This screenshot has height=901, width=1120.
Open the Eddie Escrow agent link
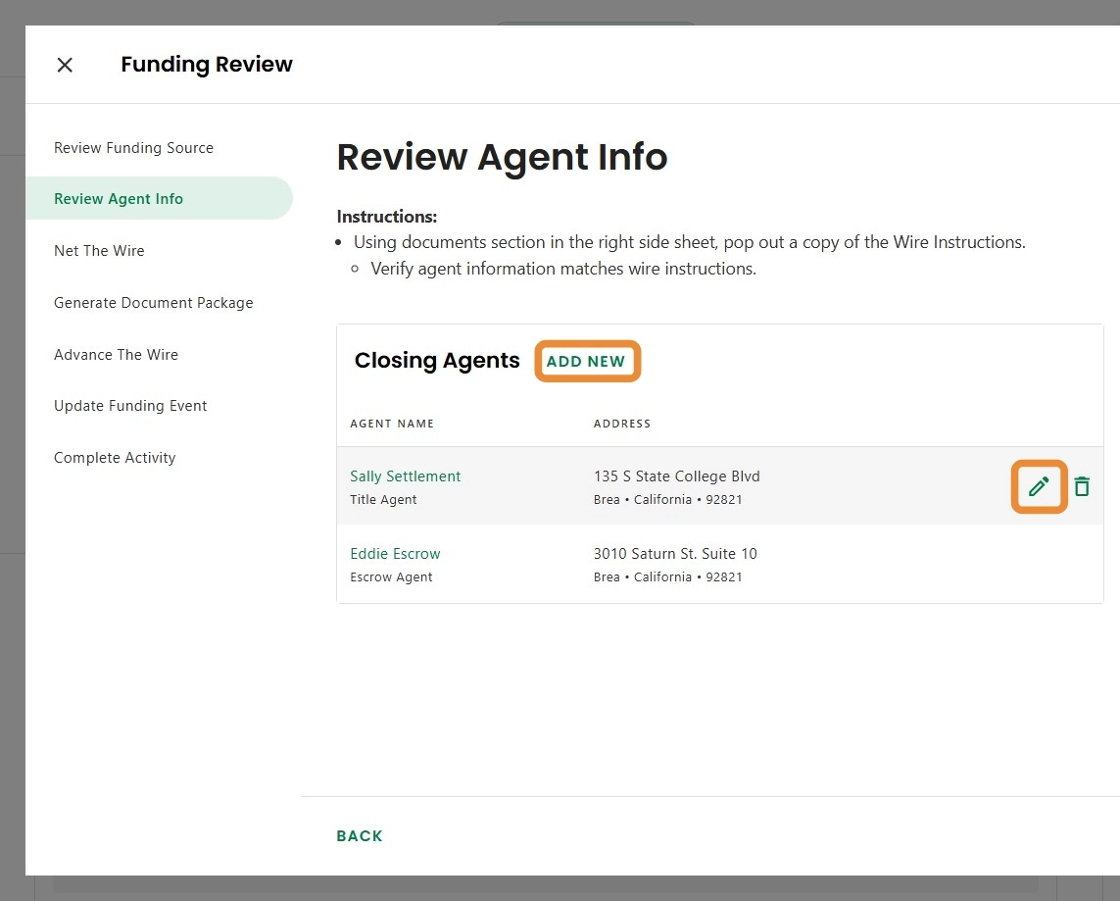[x=395, y=554]
